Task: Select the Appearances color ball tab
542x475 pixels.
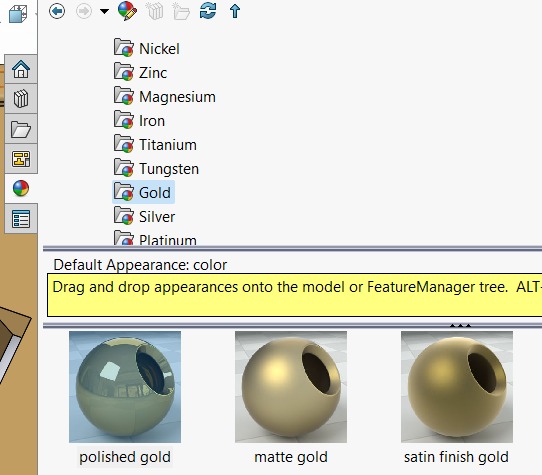Action: [21, 188]
